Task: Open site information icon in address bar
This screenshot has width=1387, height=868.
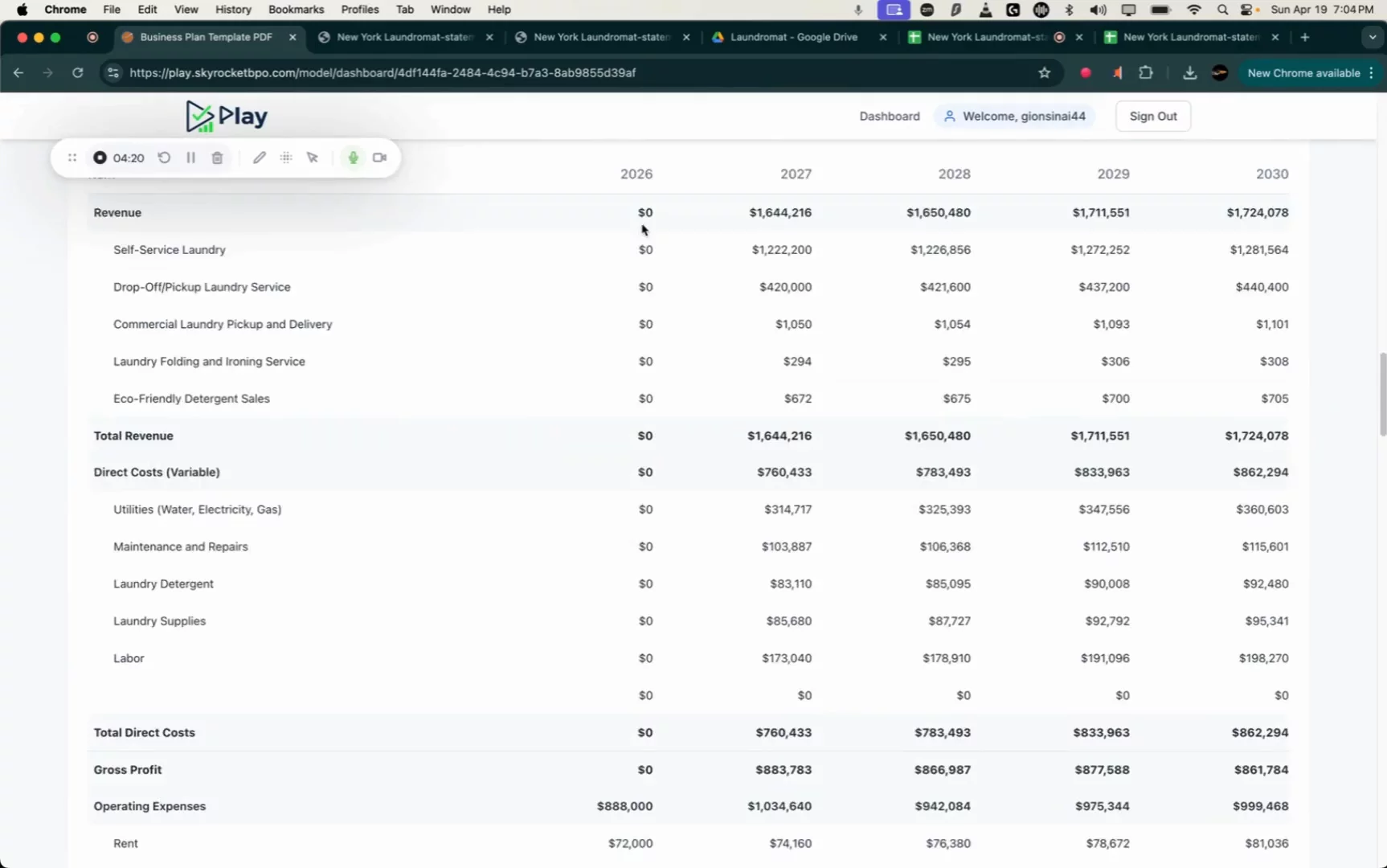Action: tap(113, 72)
